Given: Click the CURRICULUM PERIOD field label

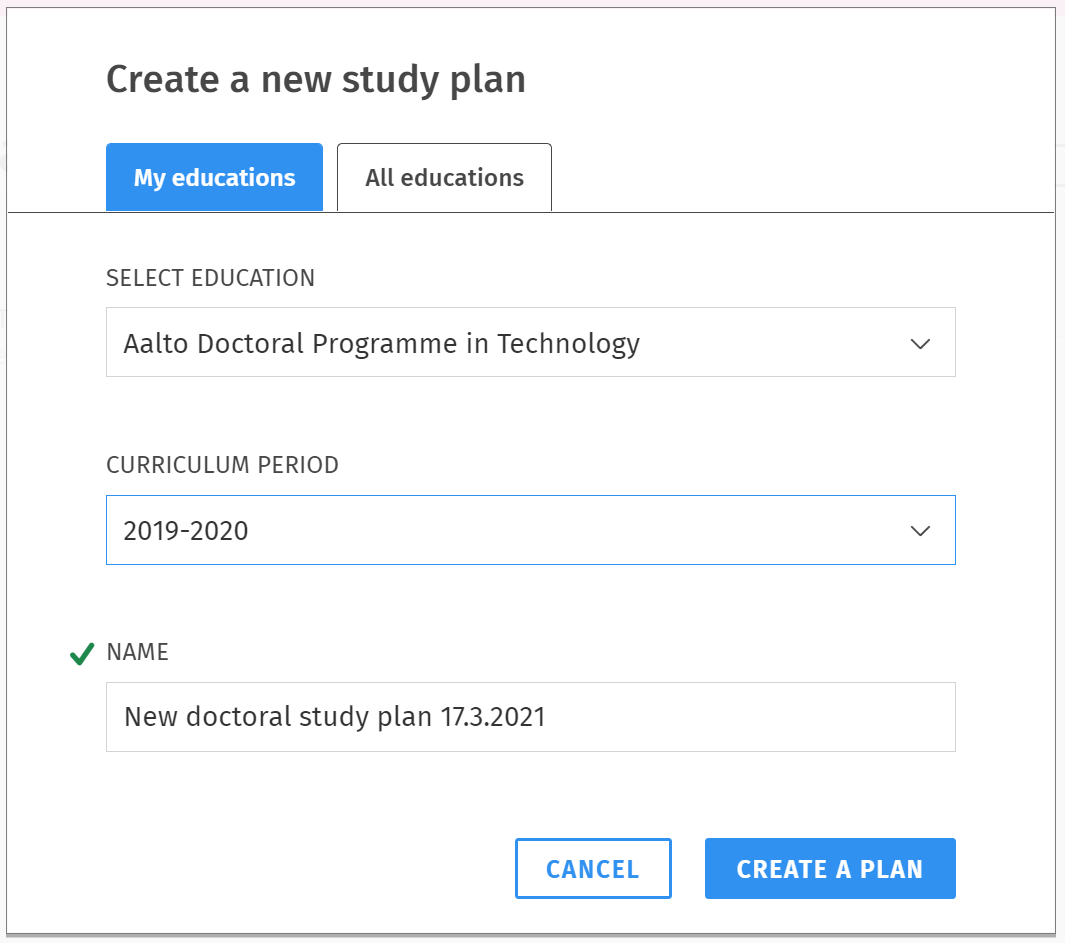Looking at the screenshot, I should (x=222, y=465).
